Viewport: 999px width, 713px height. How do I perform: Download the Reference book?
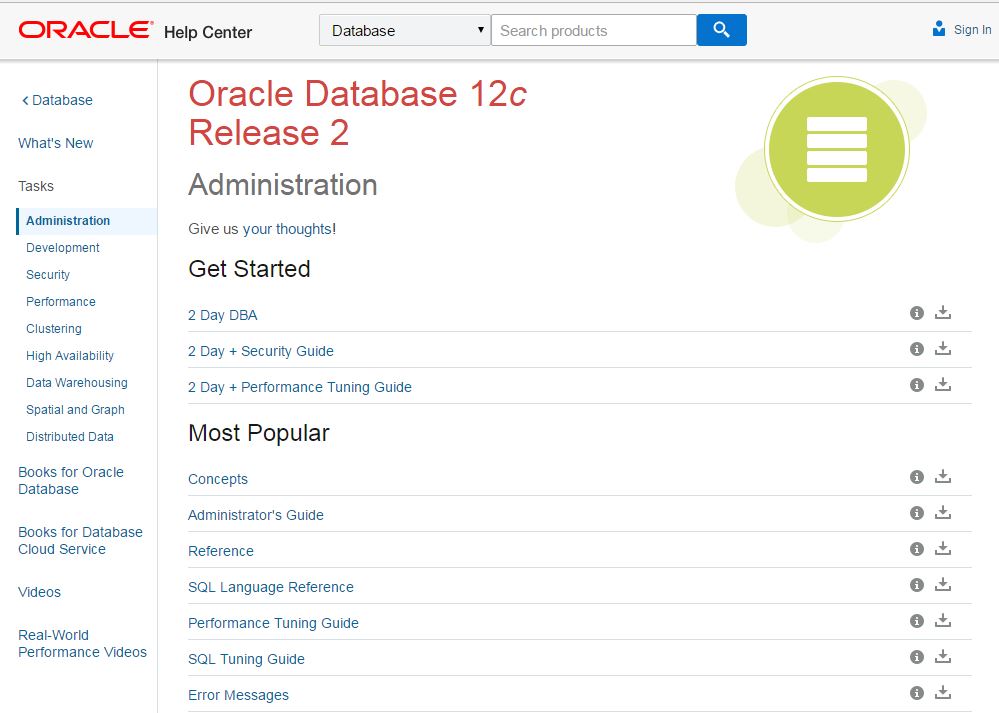pyautogui.click(x=943, y=548)
